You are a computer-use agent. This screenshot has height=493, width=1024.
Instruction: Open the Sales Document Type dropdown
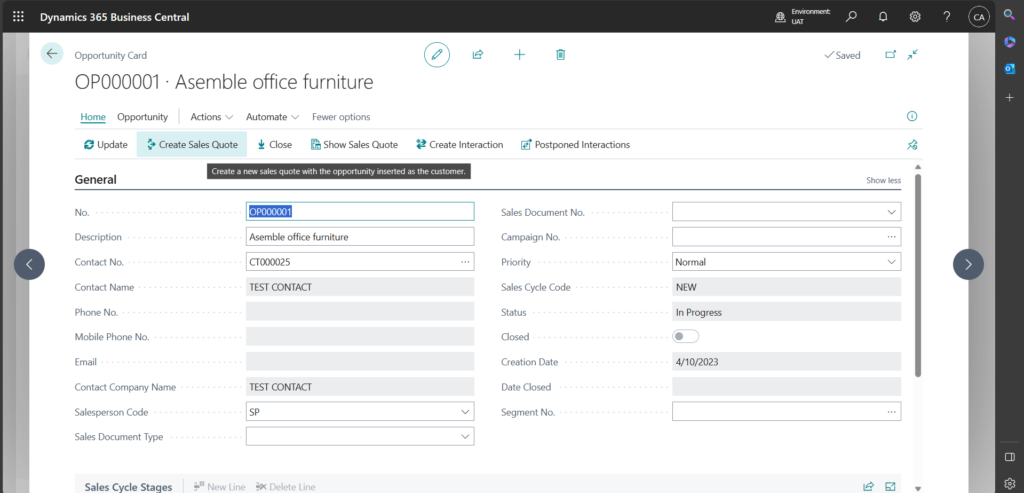[465, 436]
